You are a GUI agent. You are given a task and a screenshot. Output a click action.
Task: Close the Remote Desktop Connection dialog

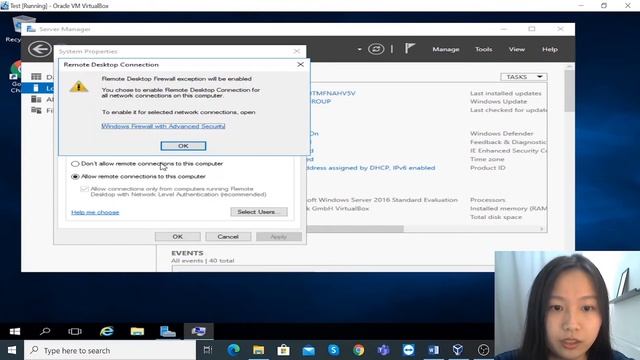[x=300, y=64]
